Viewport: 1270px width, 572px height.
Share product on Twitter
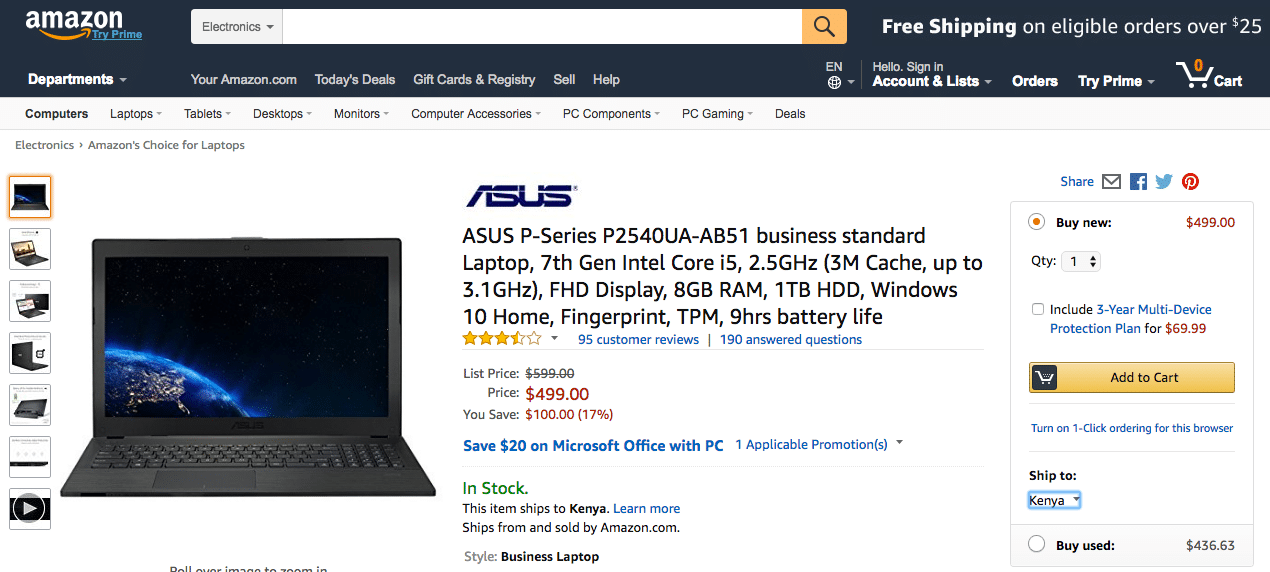click(x=1164, y=181)
